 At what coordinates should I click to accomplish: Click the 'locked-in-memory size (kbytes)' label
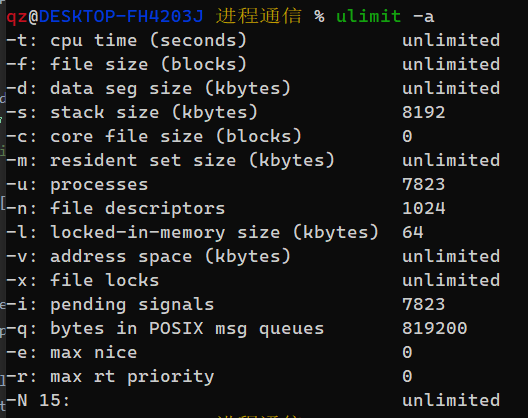(214, 233)
